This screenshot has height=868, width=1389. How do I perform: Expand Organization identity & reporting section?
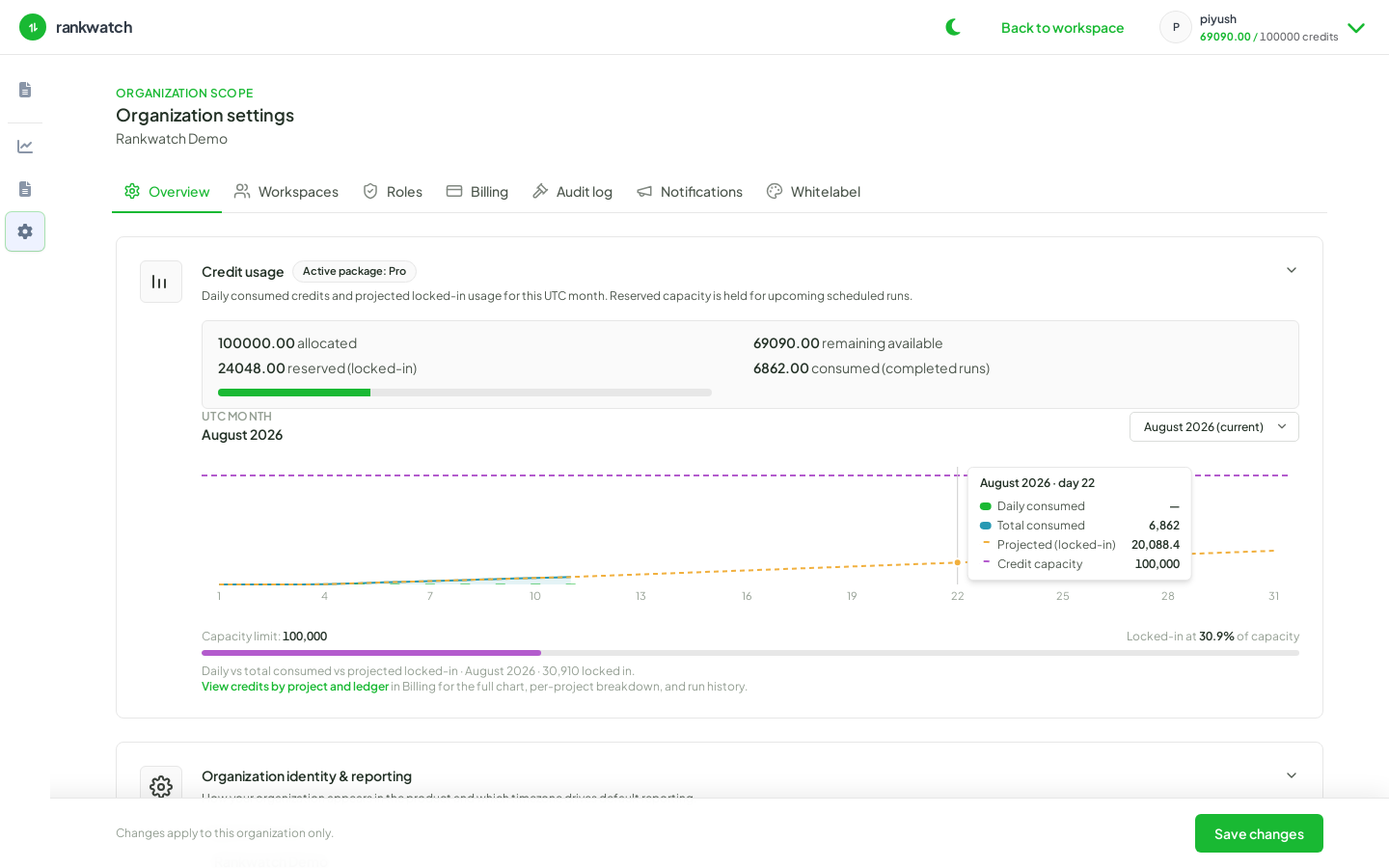[1292, 775]
